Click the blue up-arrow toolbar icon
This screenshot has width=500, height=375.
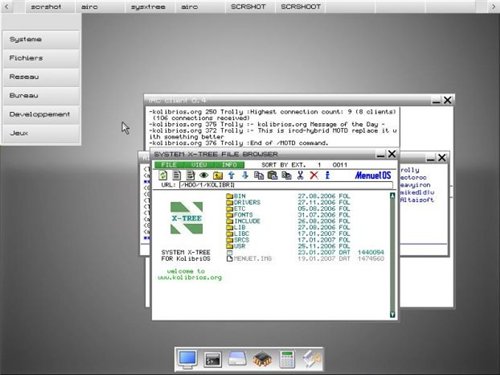pos(231,175)
